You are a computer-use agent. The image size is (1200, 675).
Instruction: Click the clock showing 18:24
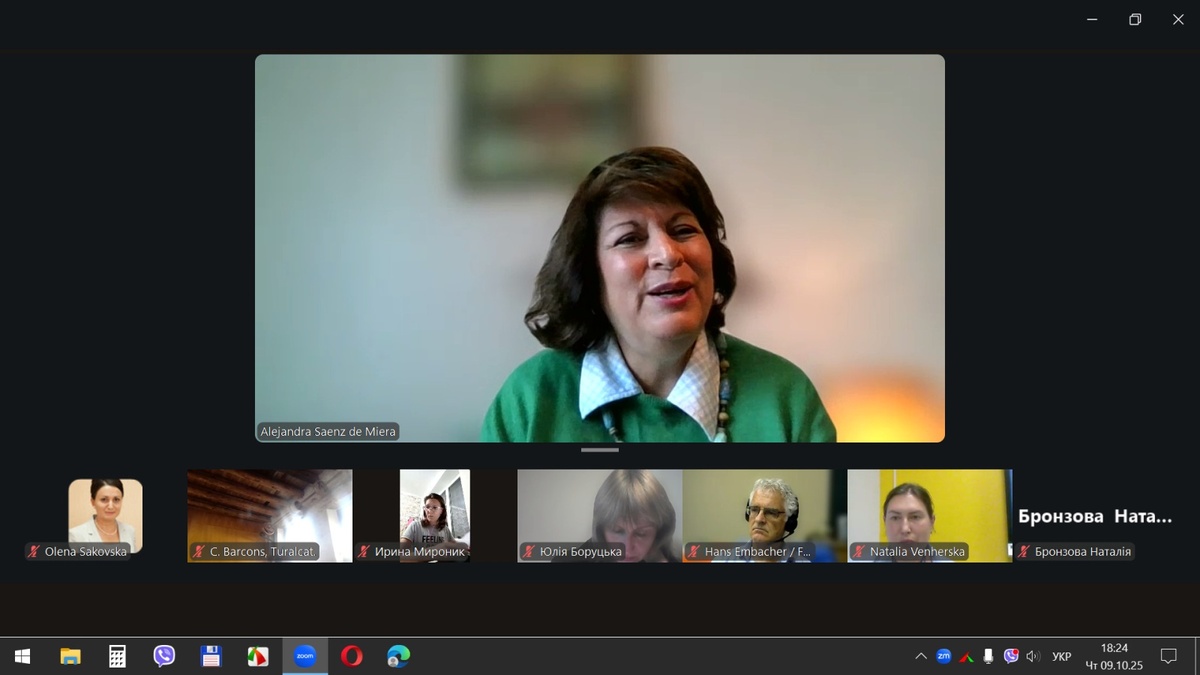(x=1114, y=656)
